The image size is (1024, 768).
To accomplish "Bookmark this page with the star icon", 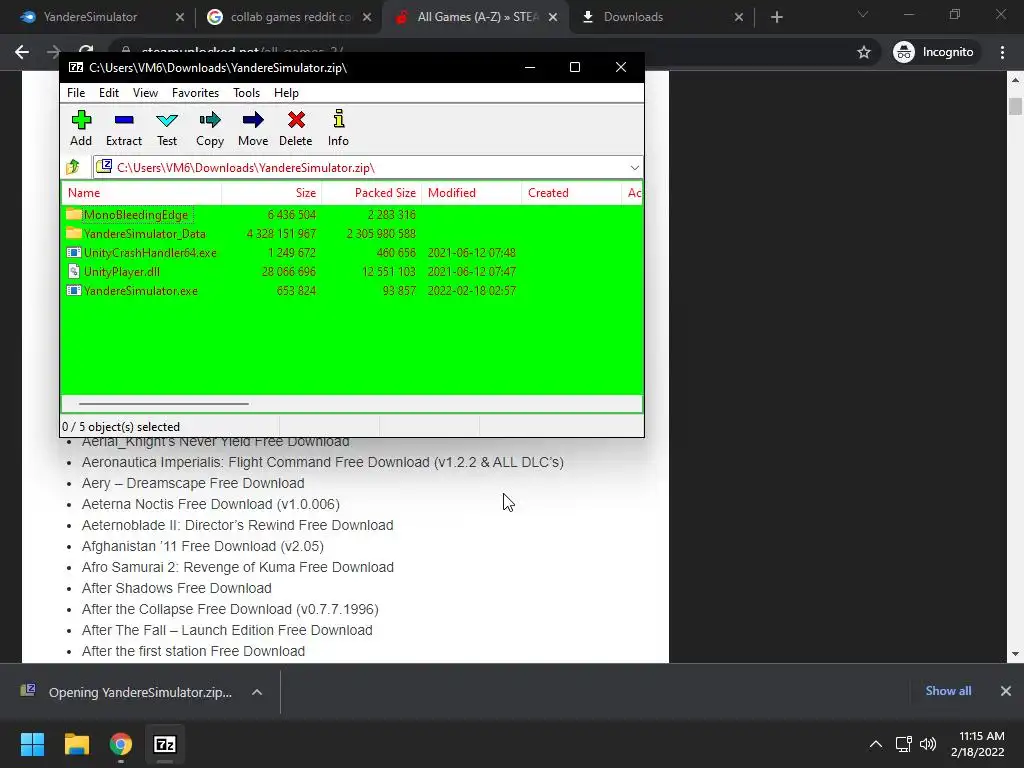I will [x=864, y=52].
